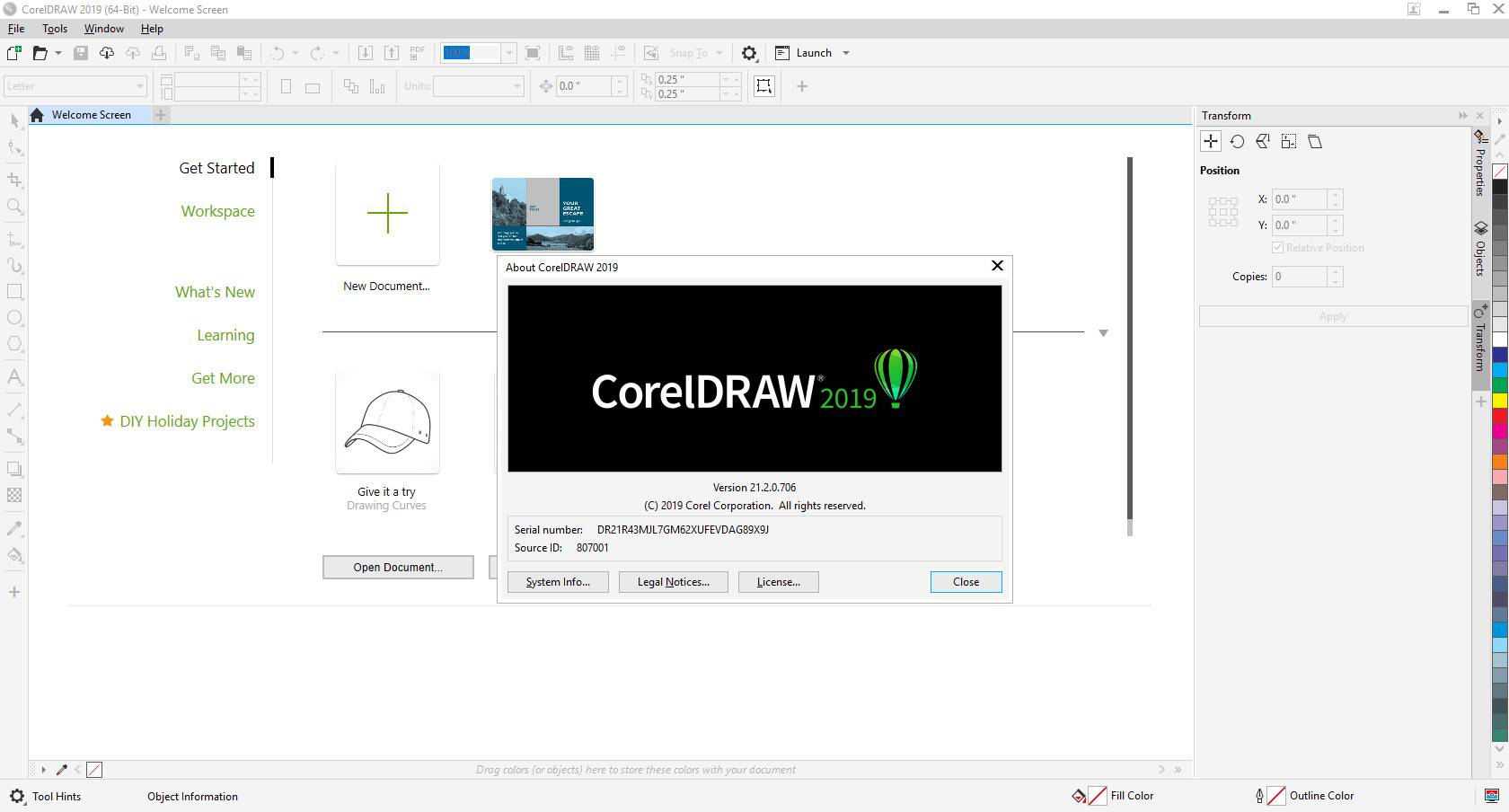Select the Zoom magnifier tool
Image resolution: width=1509 pixels, height=812 pixels.
(14, 207)
